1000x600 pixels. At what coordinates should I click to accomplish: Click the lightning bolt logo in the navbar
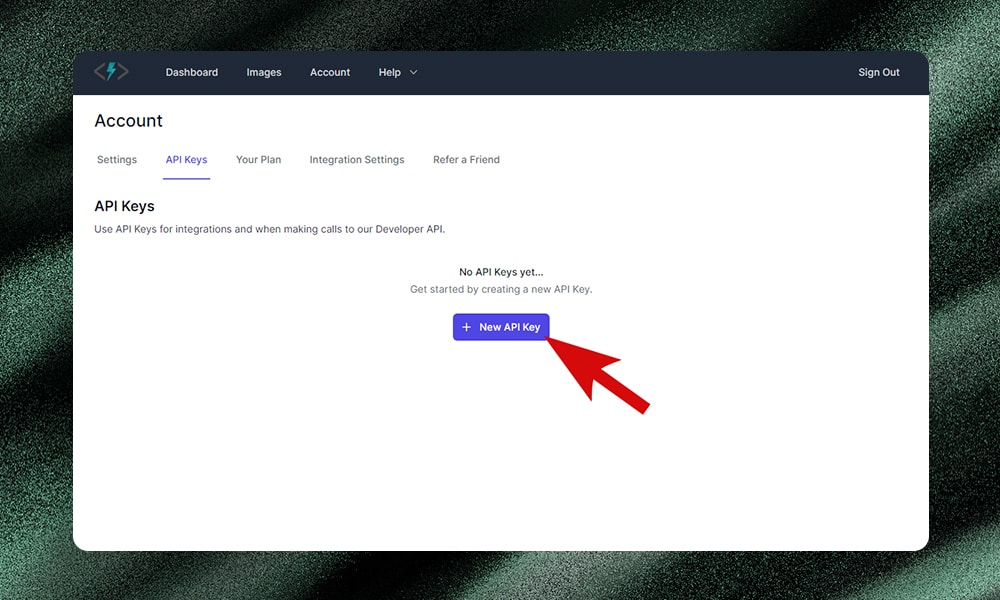[x=110, y=71]
